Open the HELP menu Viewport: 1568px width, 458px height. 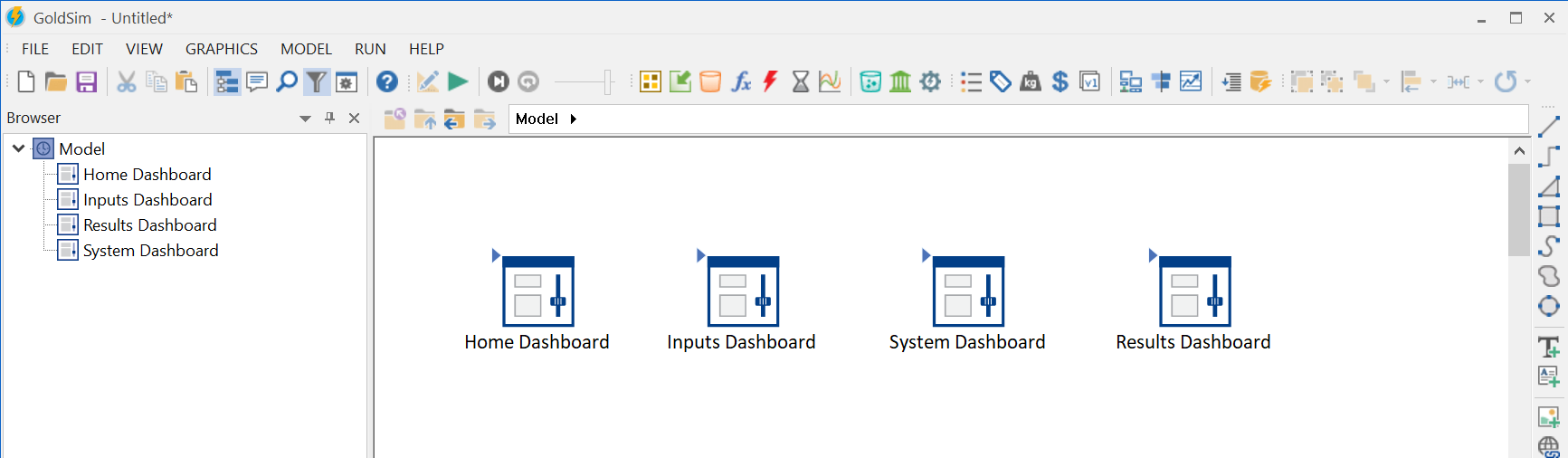pos(426,49)
